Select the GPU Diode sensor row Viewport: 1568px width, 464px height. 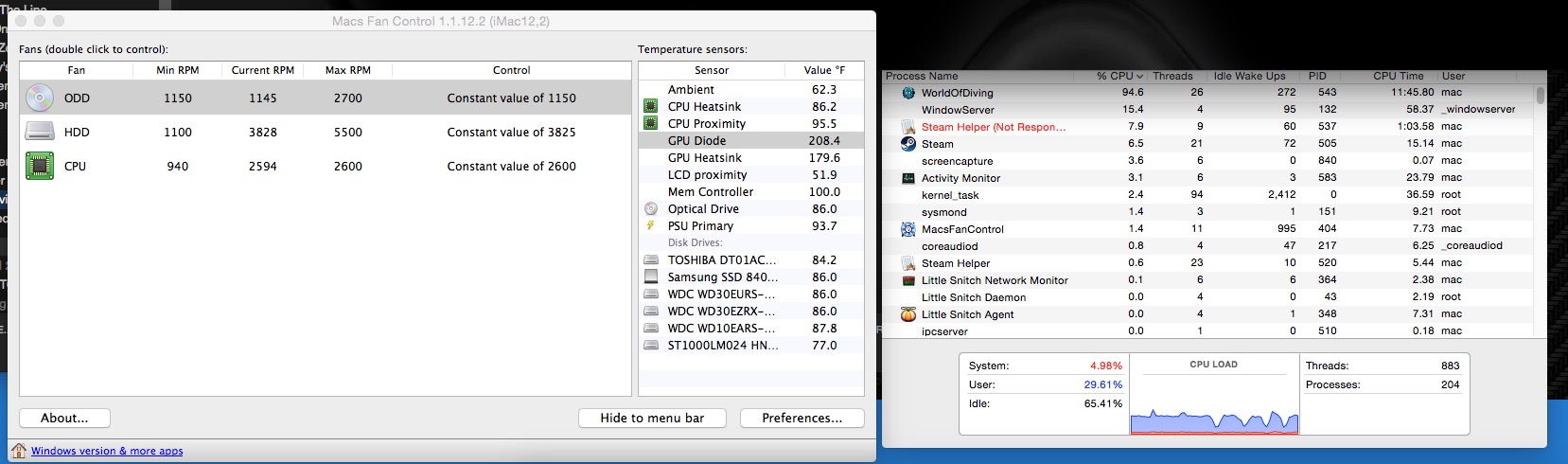pyautogui.click(x=751, y=141)
